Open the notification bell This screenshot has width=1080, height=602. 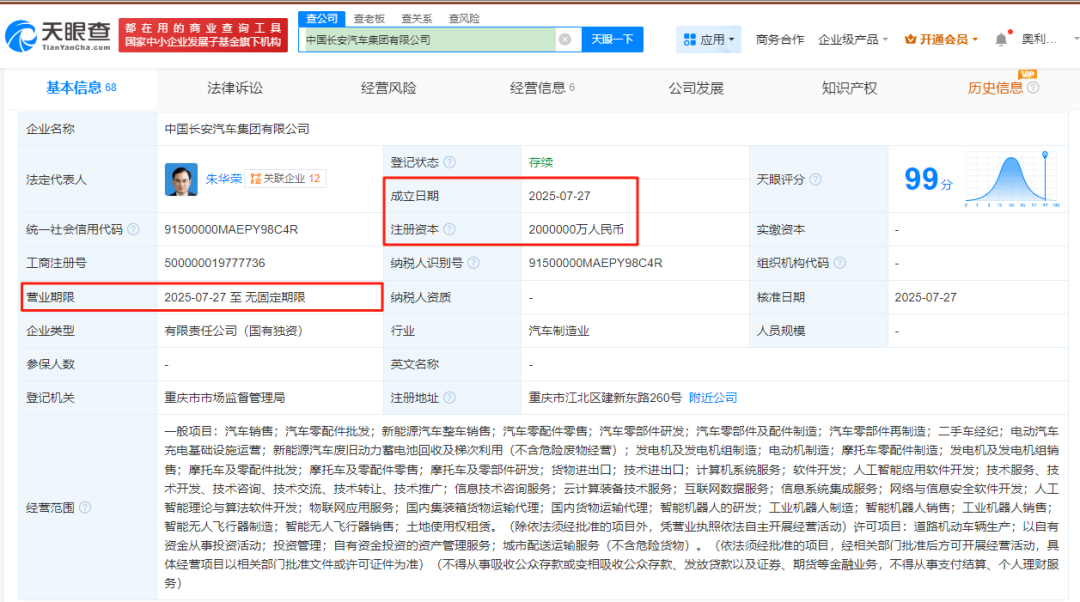pyautogui.click(x=1001, y=40)
